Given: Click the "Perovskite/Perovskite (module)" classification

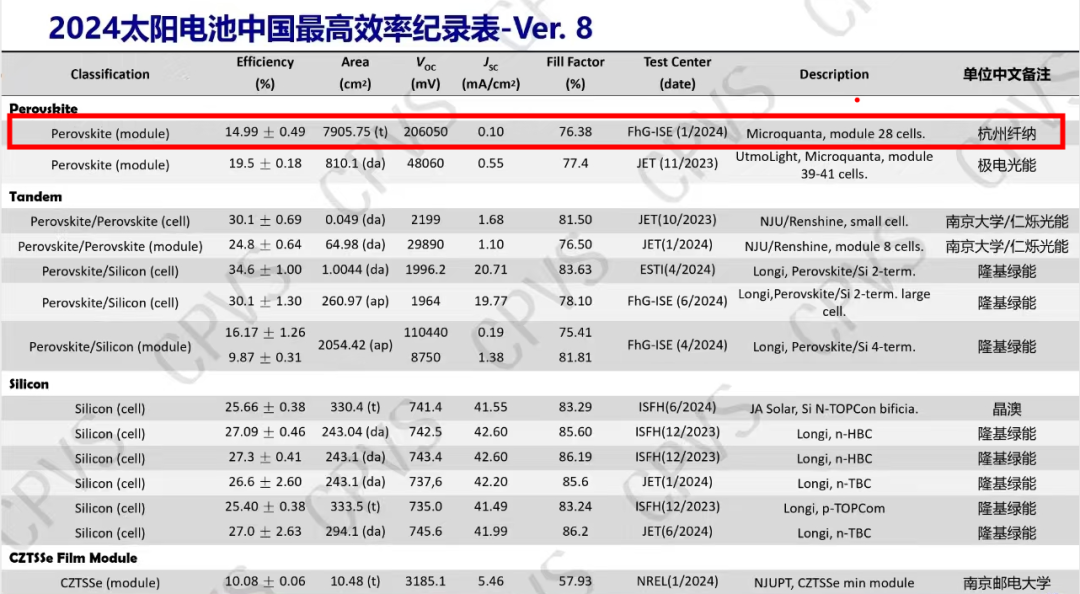Looking at the screenshot, I should tap(110, 246).
